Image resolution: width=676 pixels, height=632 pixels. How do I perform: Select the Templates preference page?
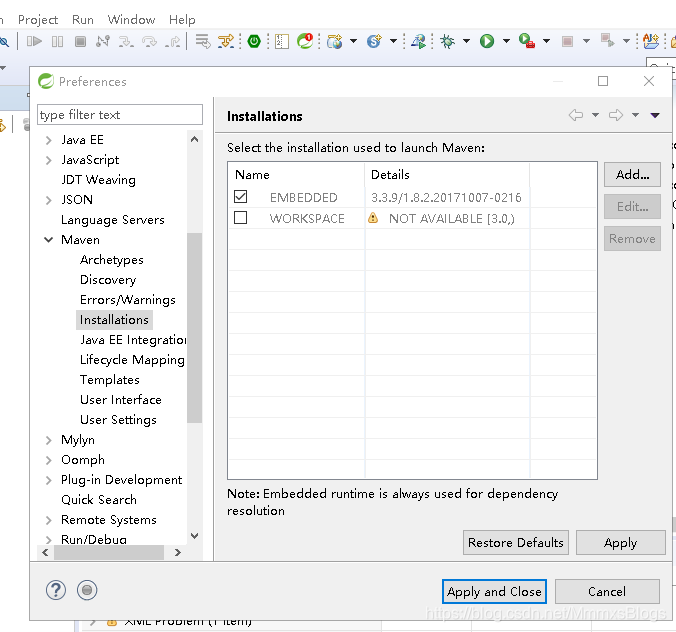point(110,380)
